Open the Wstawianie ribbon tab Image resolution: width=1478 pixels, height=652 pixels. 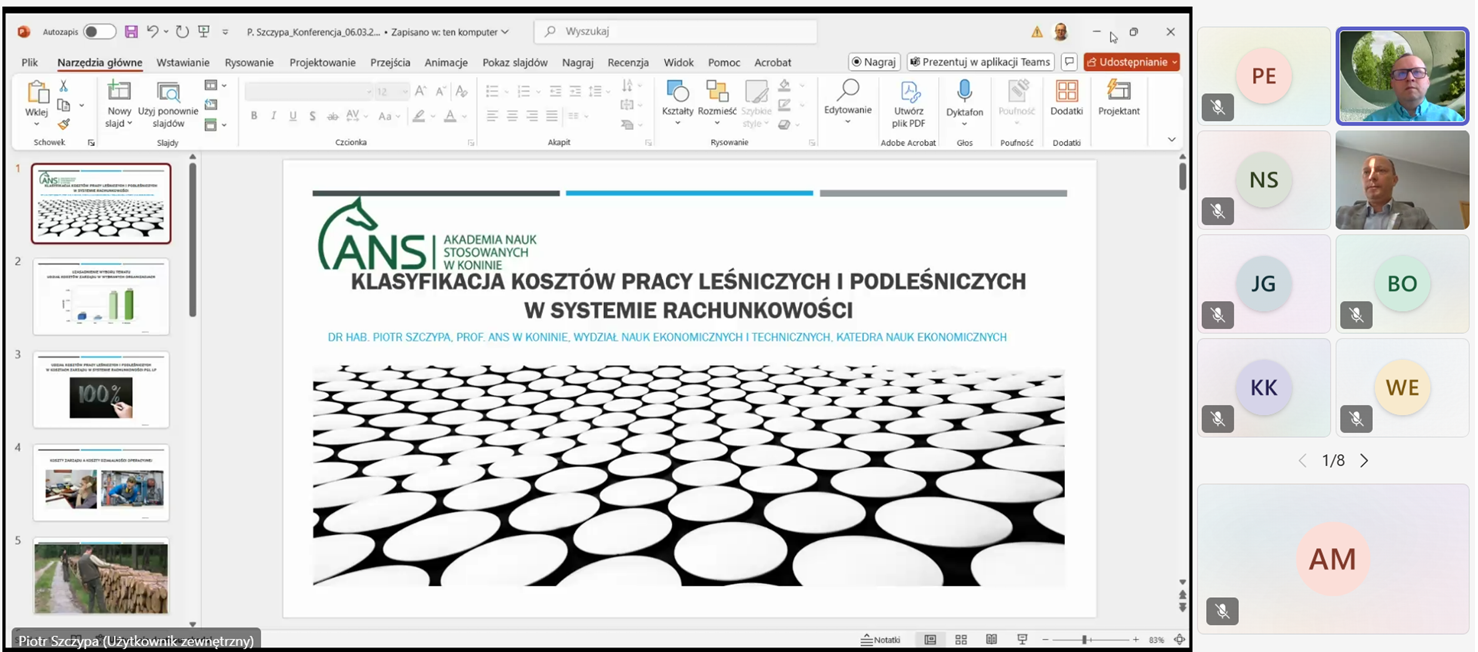click(183, 62)
